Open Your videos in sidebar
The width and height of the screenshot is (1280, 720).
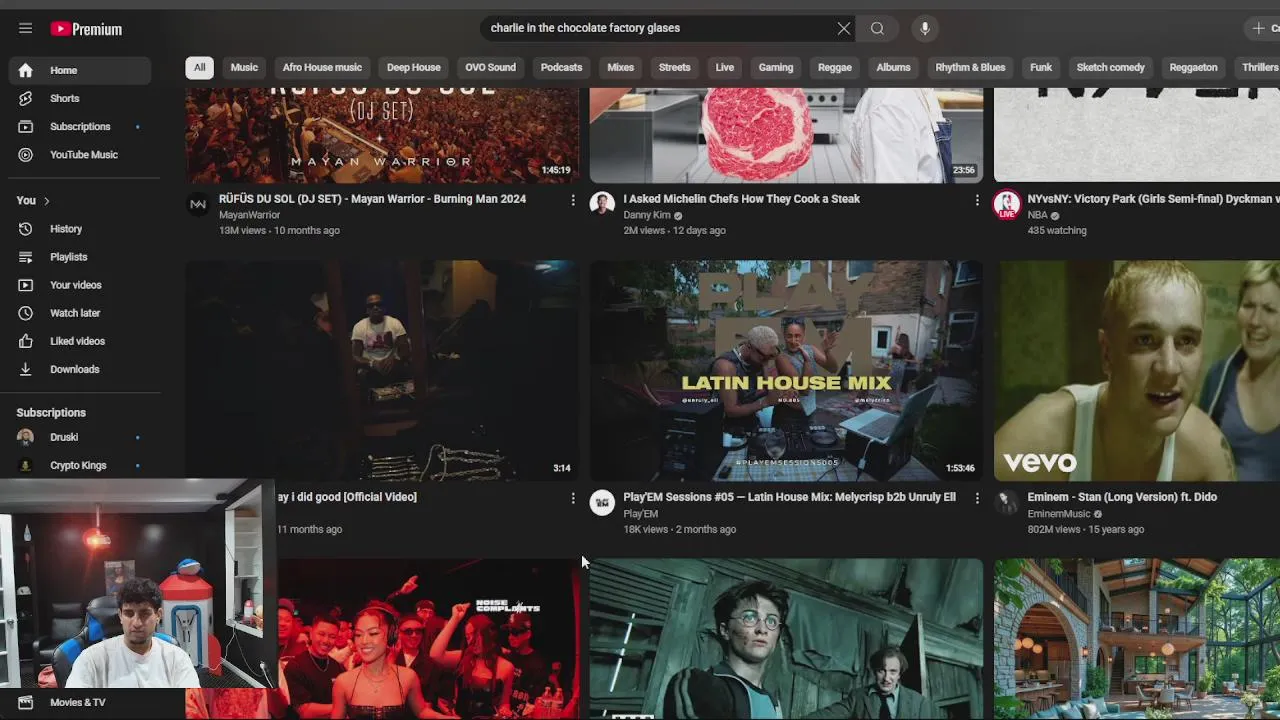80,285
